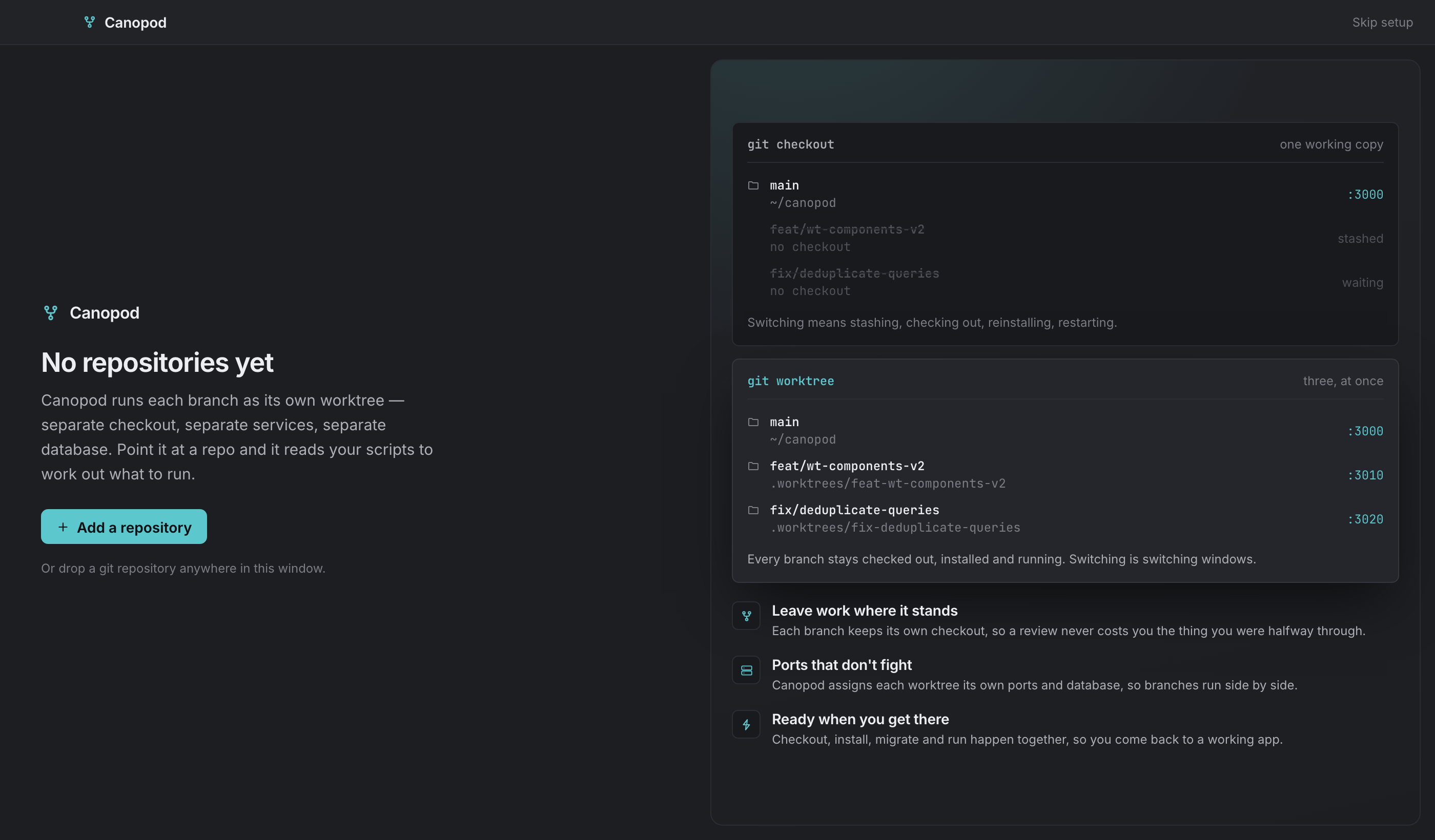Click ~/canopod path in git checkout card
This screenshot has height=840, width=1435.
point(803,203)
